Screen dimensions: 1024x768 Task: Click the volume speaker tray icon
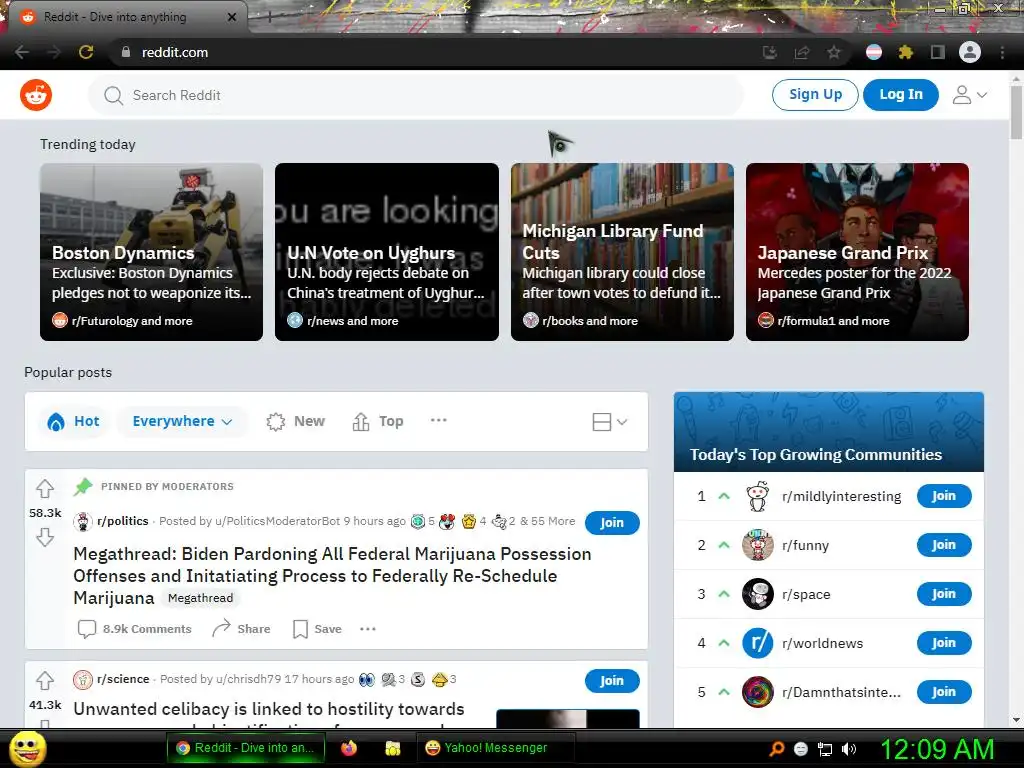click(x=849, y=749)
